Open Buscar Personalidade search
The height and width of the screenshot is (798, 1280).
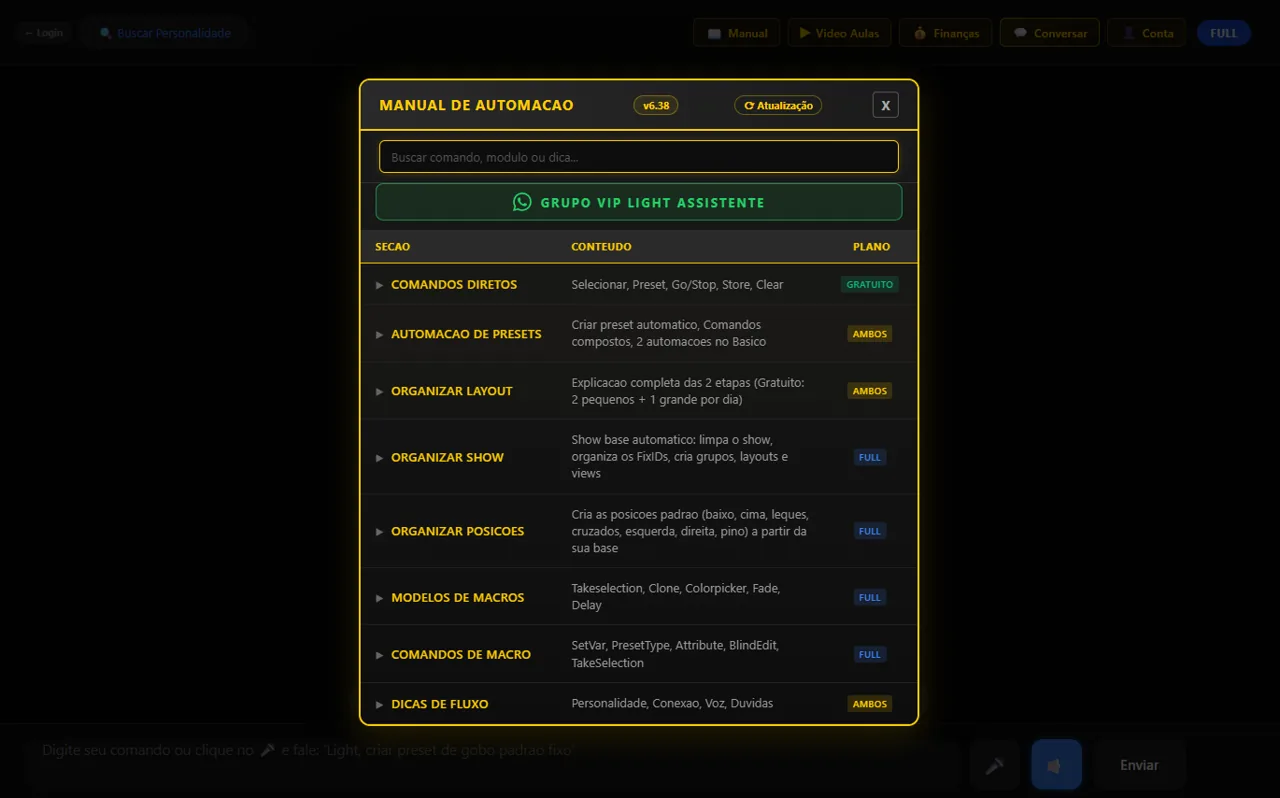(x=165, y=33)
